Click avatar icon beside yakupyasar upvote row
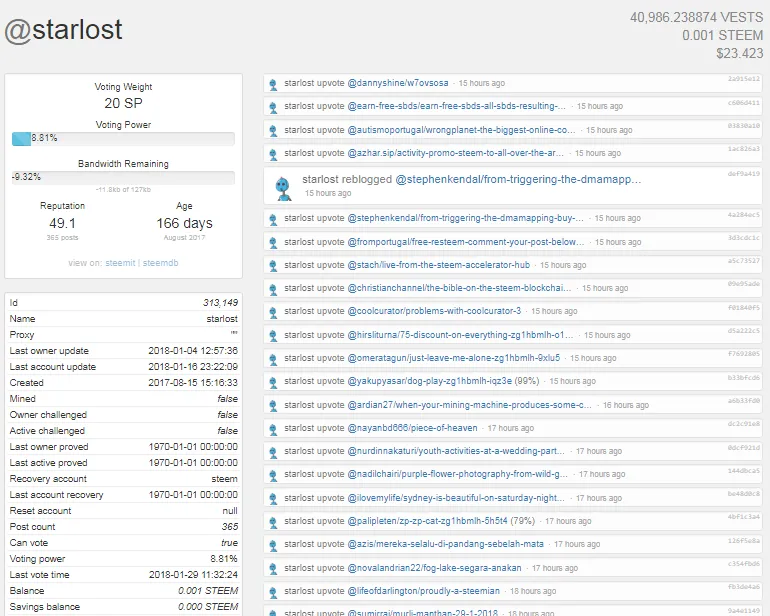 tap(273, 382)
